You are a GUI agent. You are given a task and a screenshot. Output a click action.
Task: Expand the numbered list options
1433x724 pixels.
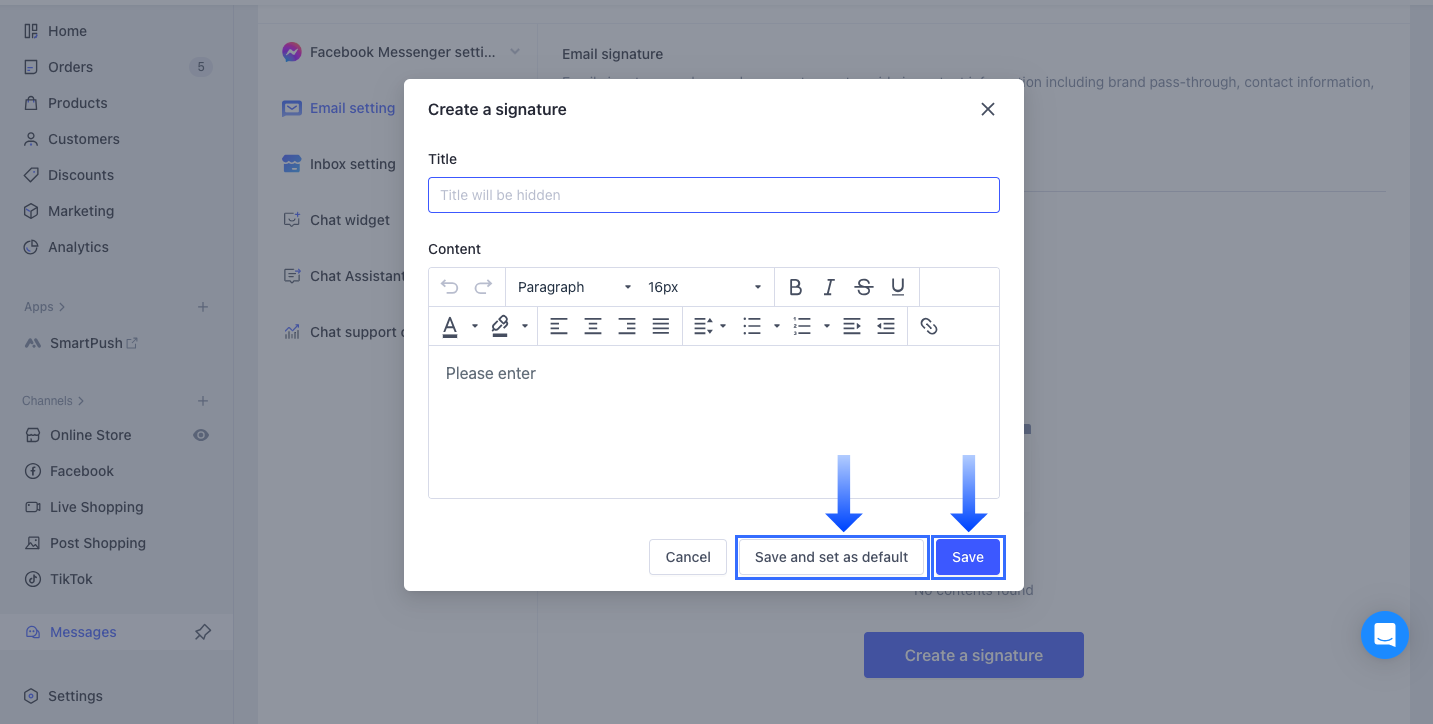(824, 325)
